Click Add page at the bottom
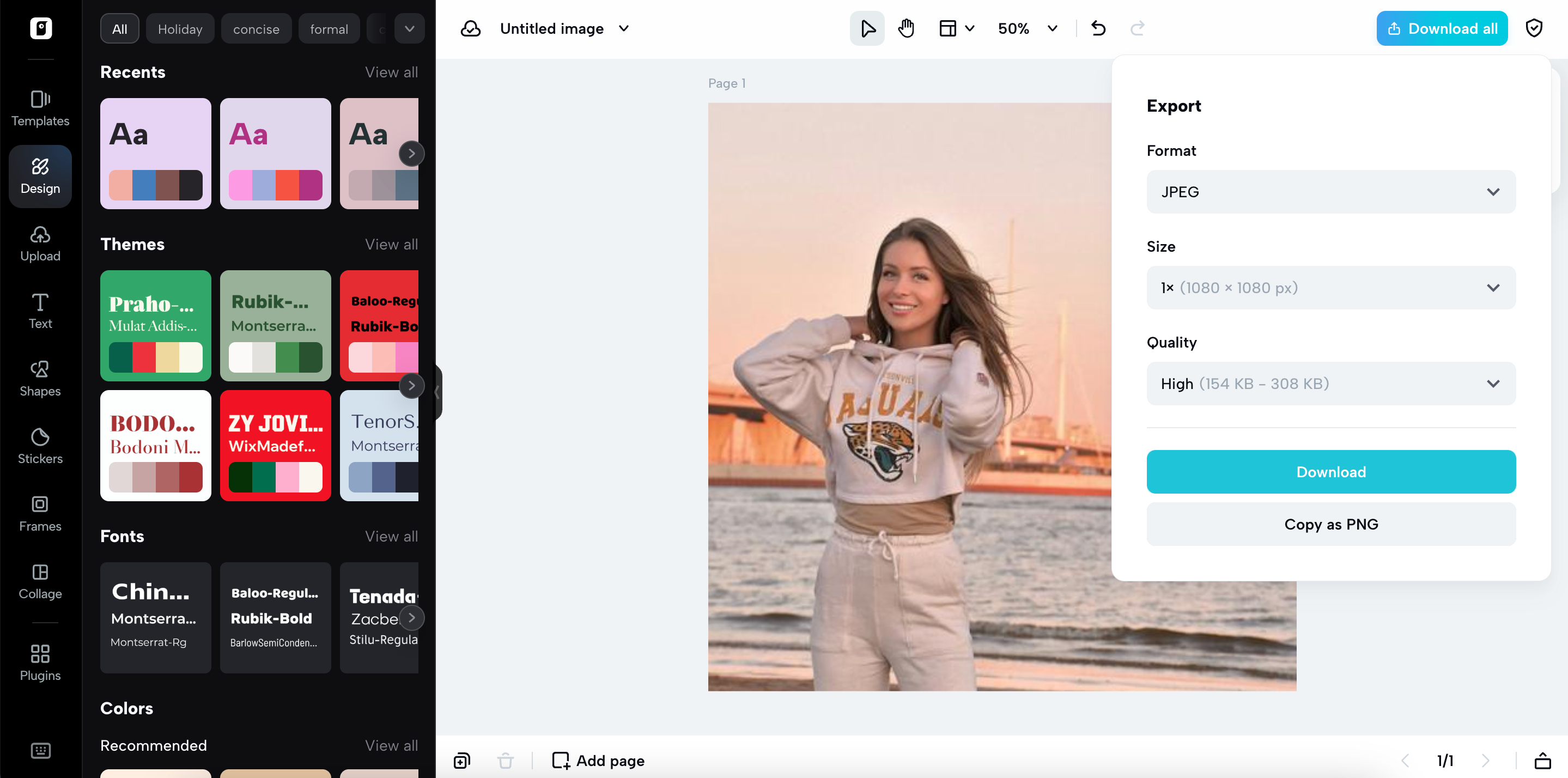The image size is (1568, 778). (x=598, y=761)
